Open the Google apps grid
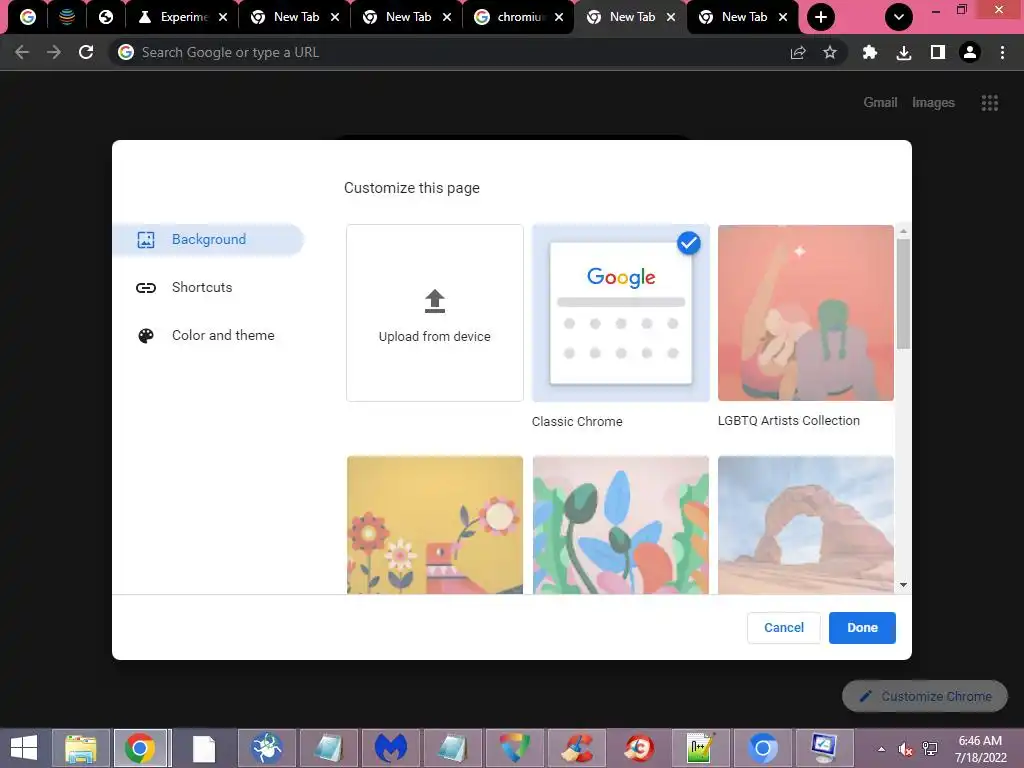 pyautogui.click(x=989, y=103)
